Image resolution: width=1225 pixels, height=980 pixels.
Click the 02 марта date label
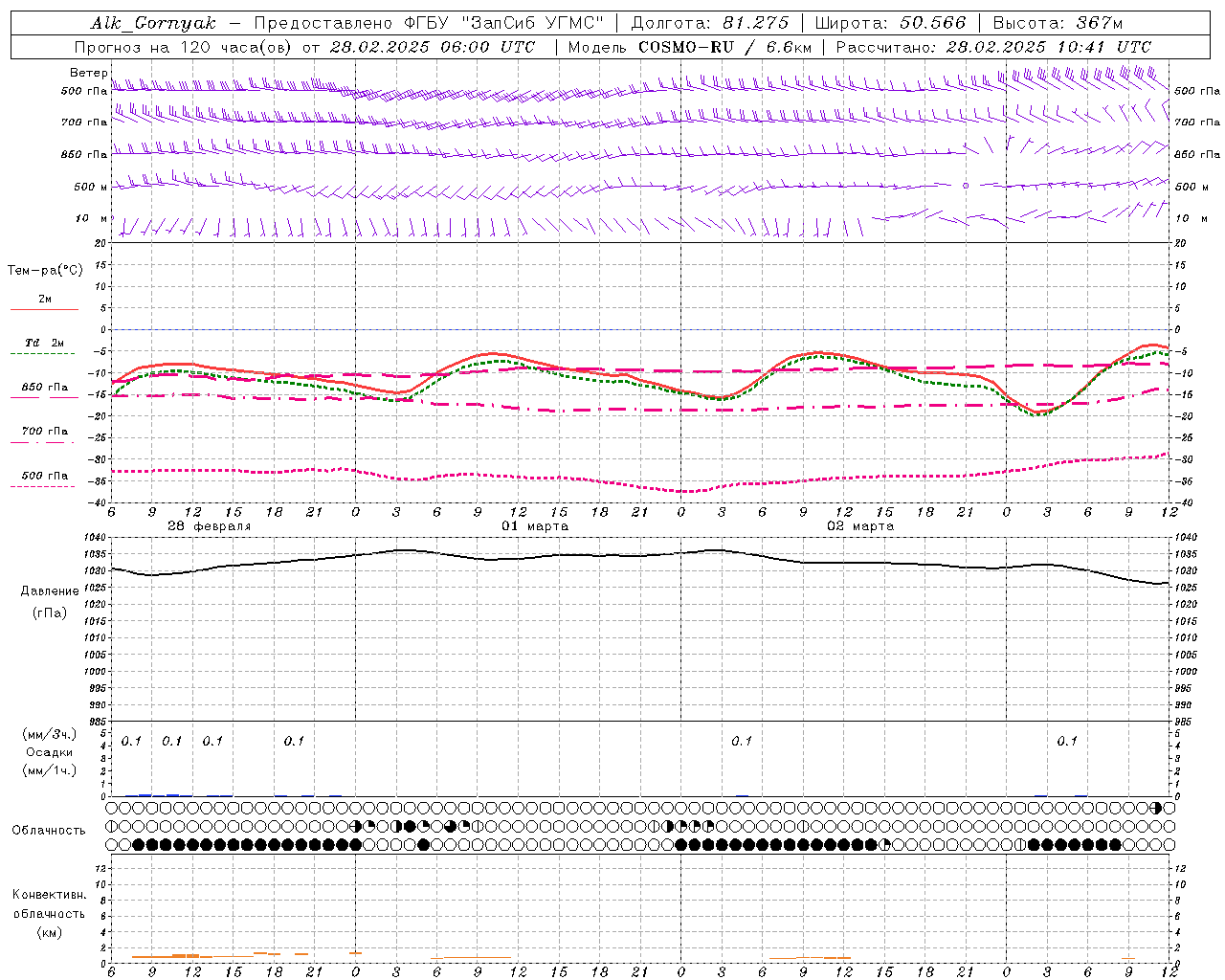(x=860, y=526)
